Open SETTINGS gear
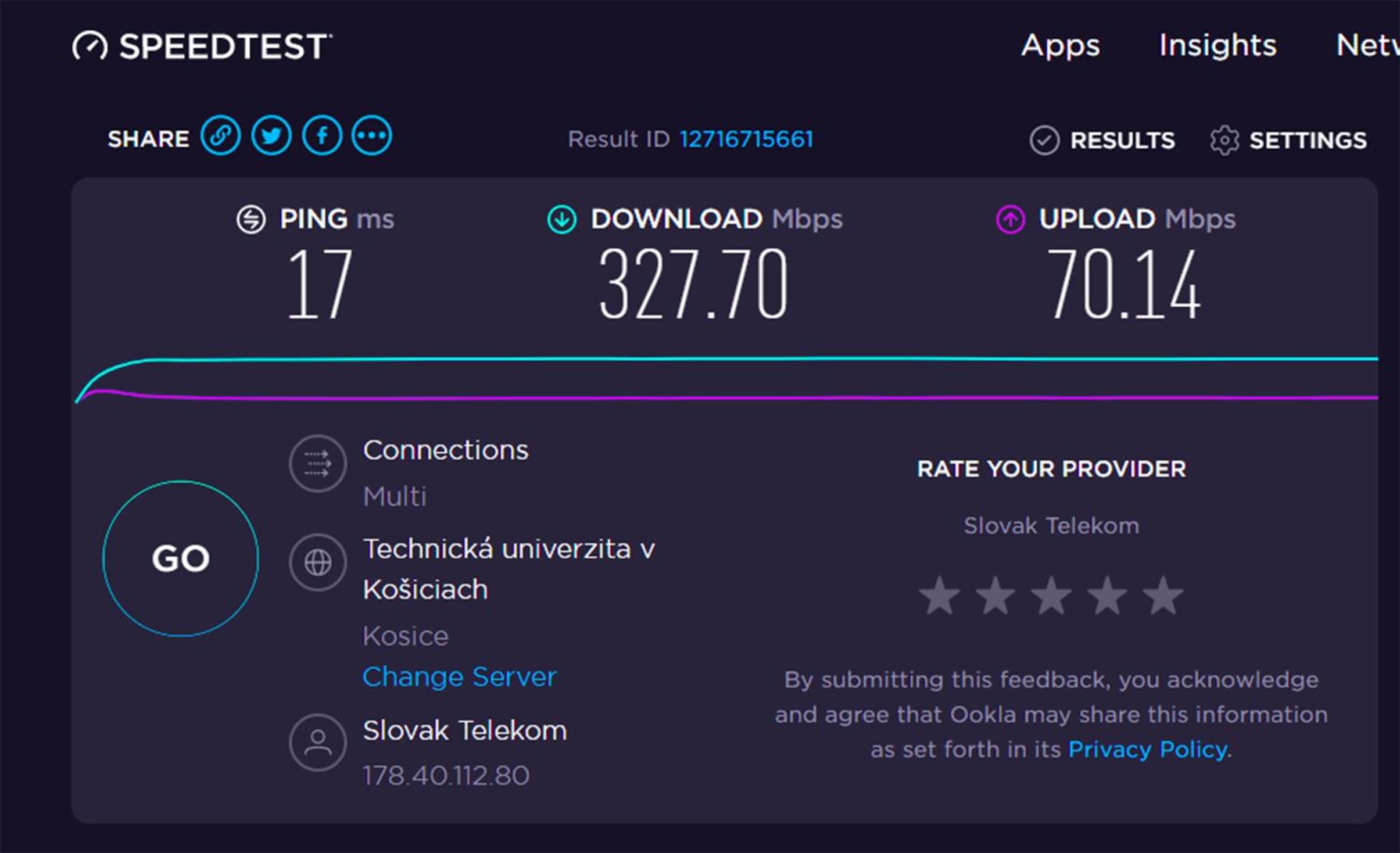 click(1288, 140)
